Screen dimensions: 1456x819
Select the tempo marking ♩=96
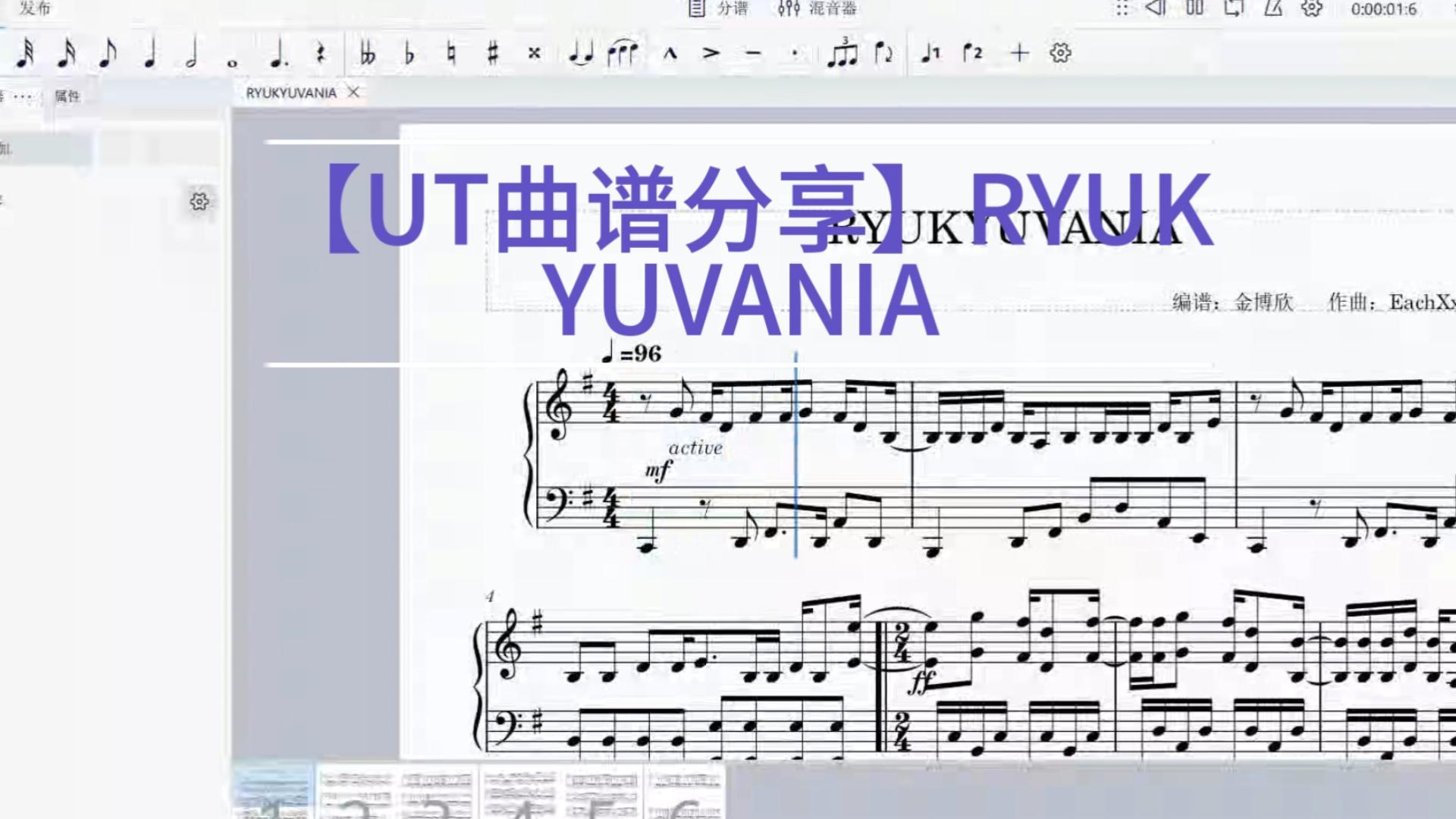(631, 353)
